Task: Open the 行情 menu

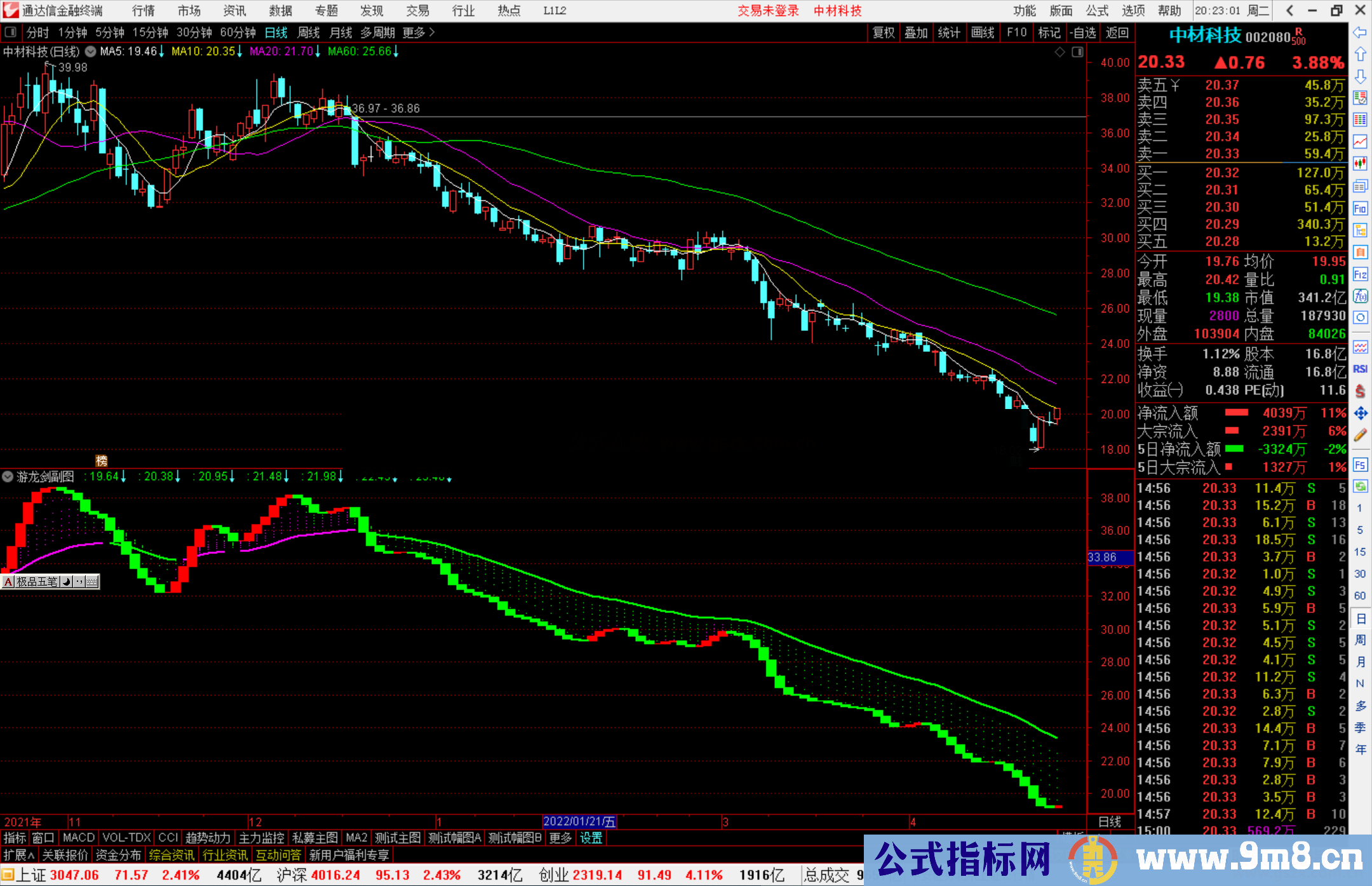Action: click(143, 11)
